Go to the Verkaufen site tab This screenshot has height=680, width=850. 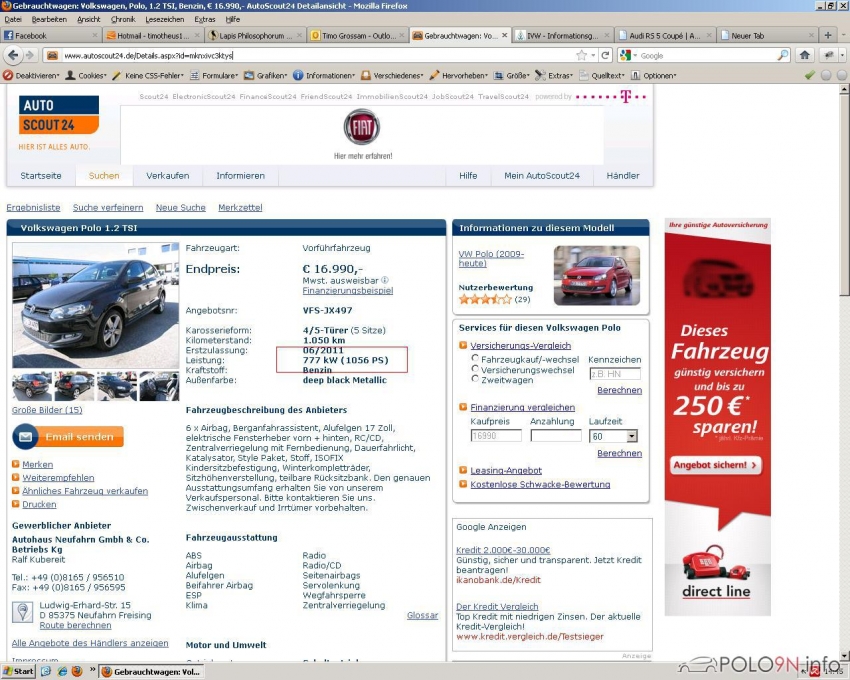[168, 176]
